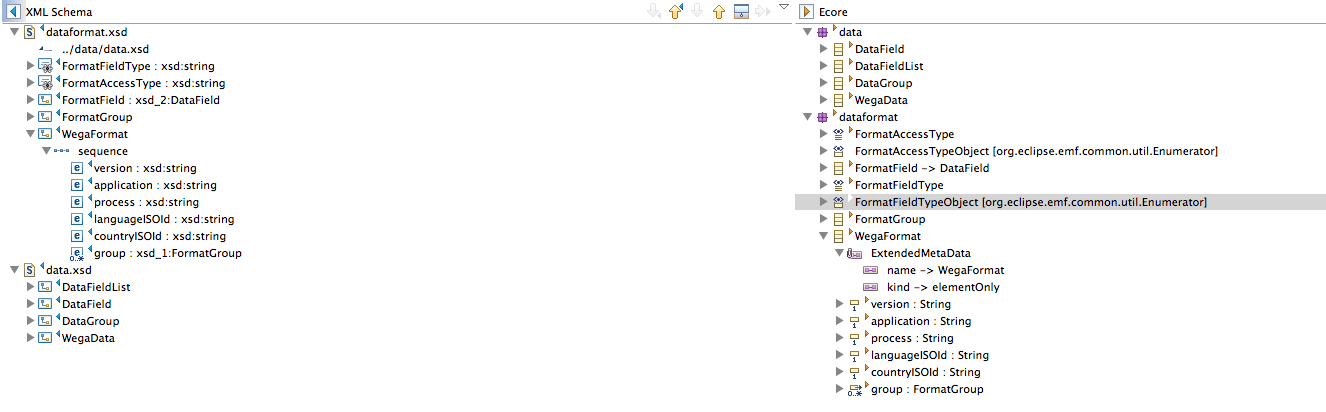Expand FormatGroup in XML Schema tree
The width and height of the screenshot is (1326, 412).
pyautogui.click(x=30, y=117)
